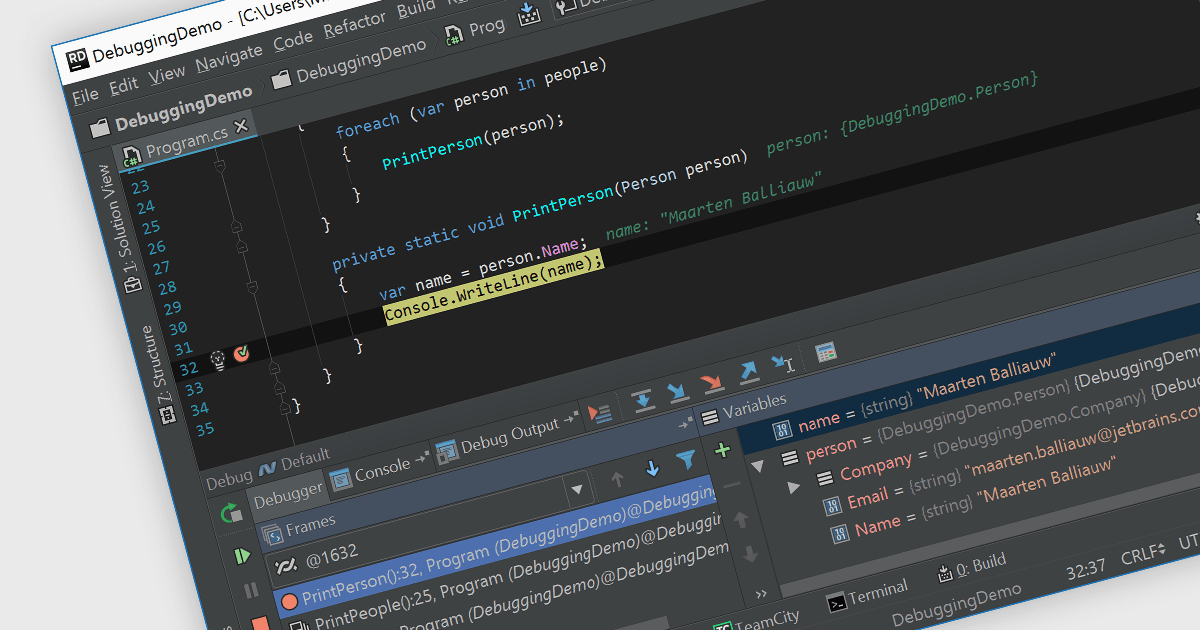Click the Build solution toolbar icon
This screenshot has height=630, width=1200.
pos(528,15)
